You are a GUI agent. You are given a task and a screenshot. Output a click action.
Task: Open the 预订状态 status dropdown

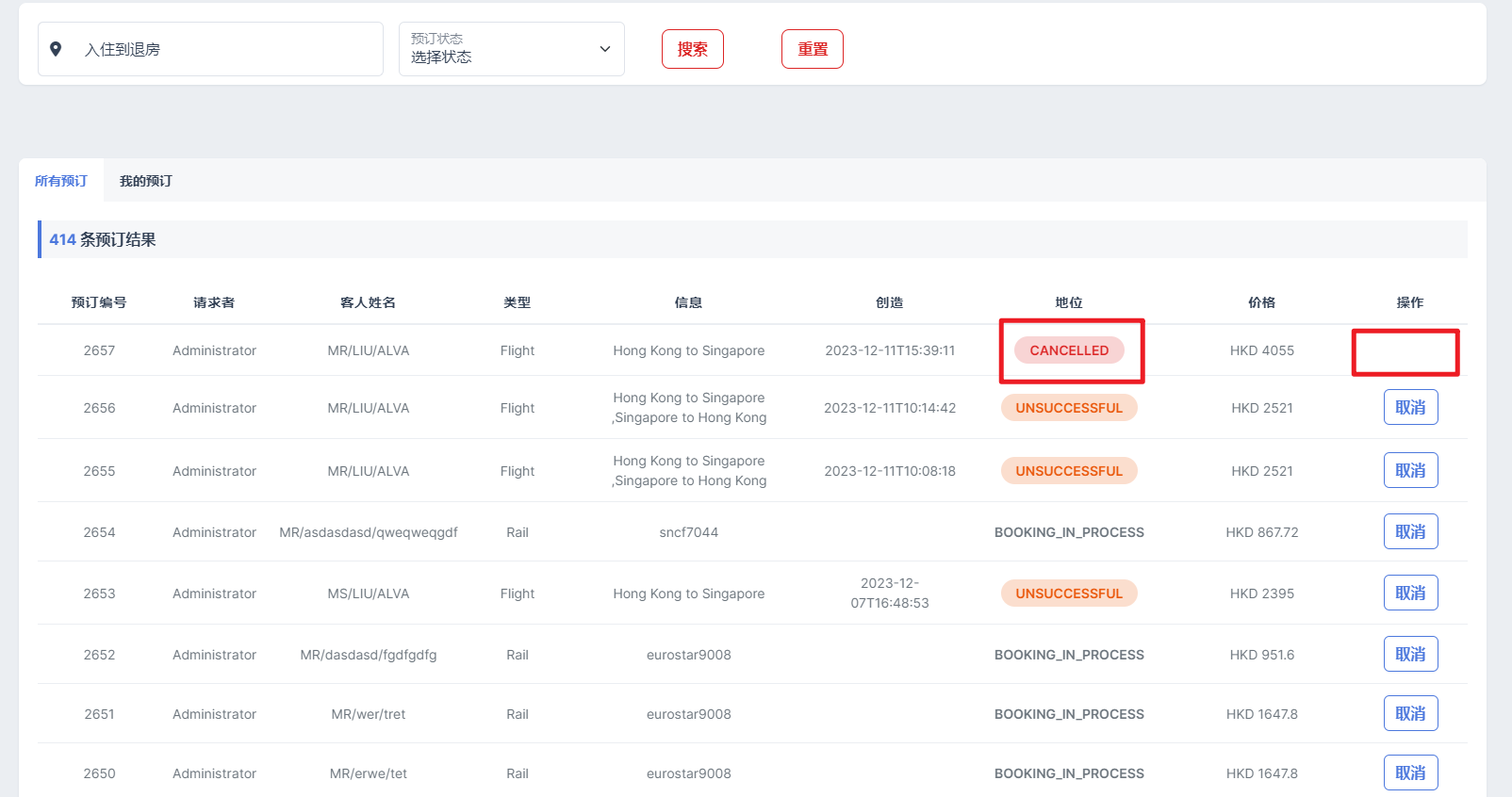coord(500,49)
